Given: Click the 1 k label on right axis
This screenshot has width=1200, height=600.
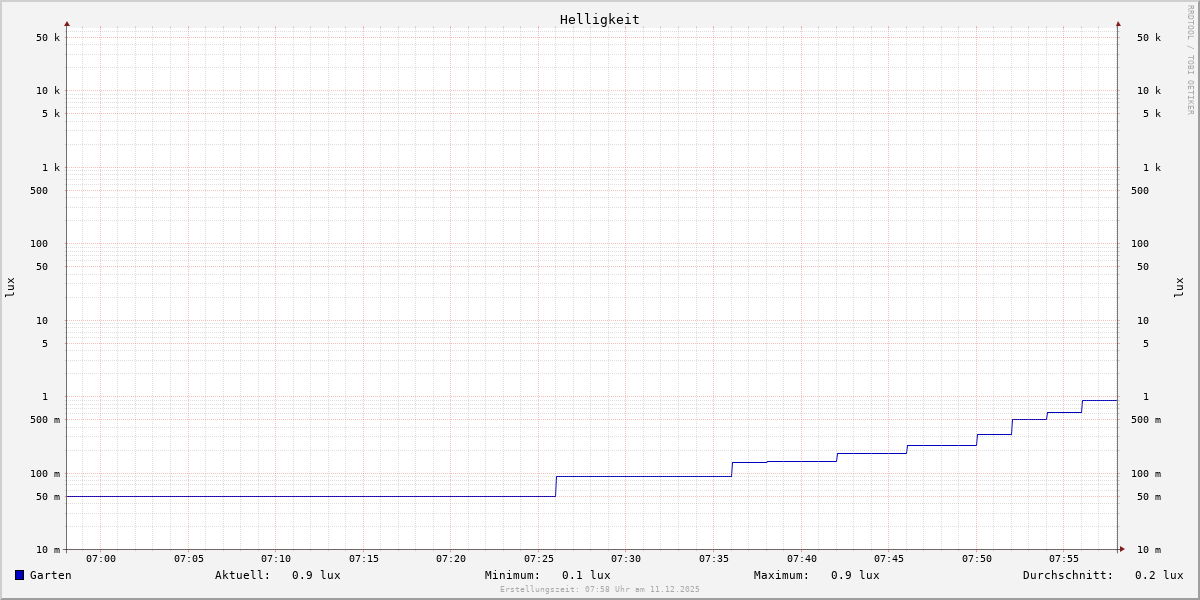Looking at the screenshot, I should (1152, 168).
